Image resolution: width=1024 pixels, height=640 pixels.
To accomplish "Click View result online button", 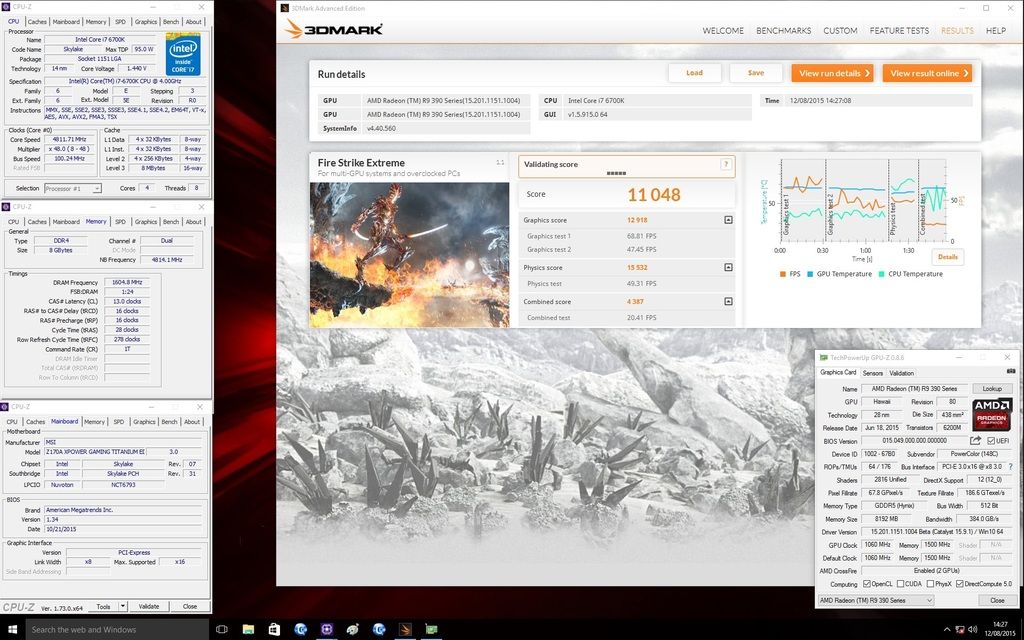I will click(927, 73).
